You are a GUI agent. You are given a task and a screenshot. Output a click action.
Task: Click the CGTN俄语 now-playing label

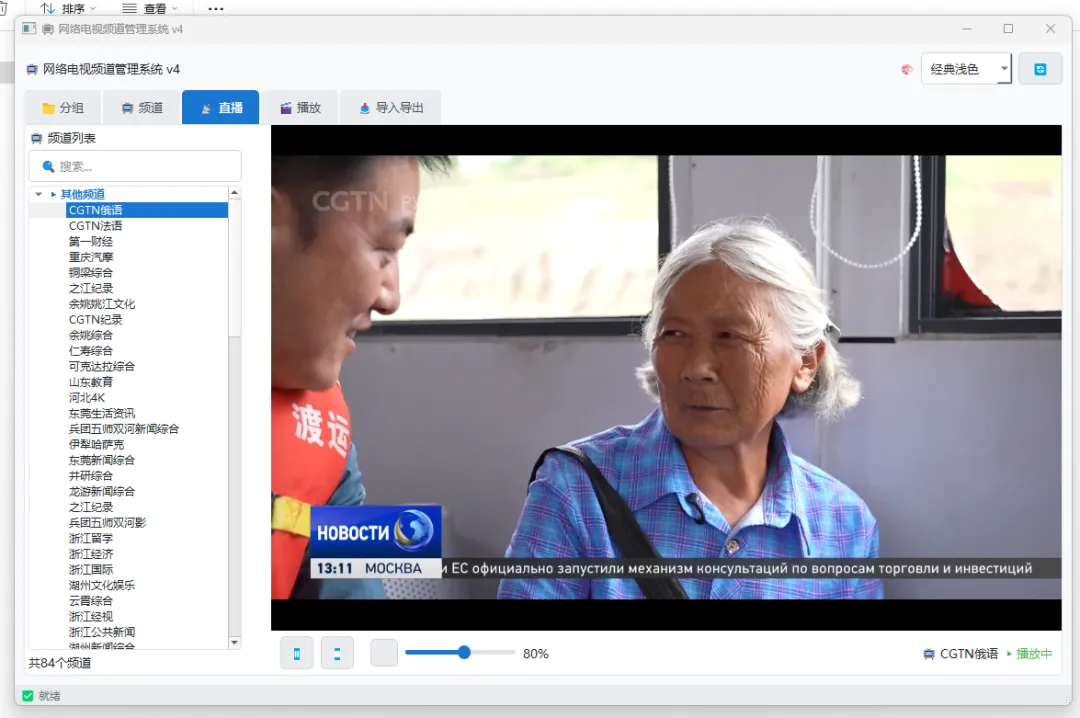point(968,653)
